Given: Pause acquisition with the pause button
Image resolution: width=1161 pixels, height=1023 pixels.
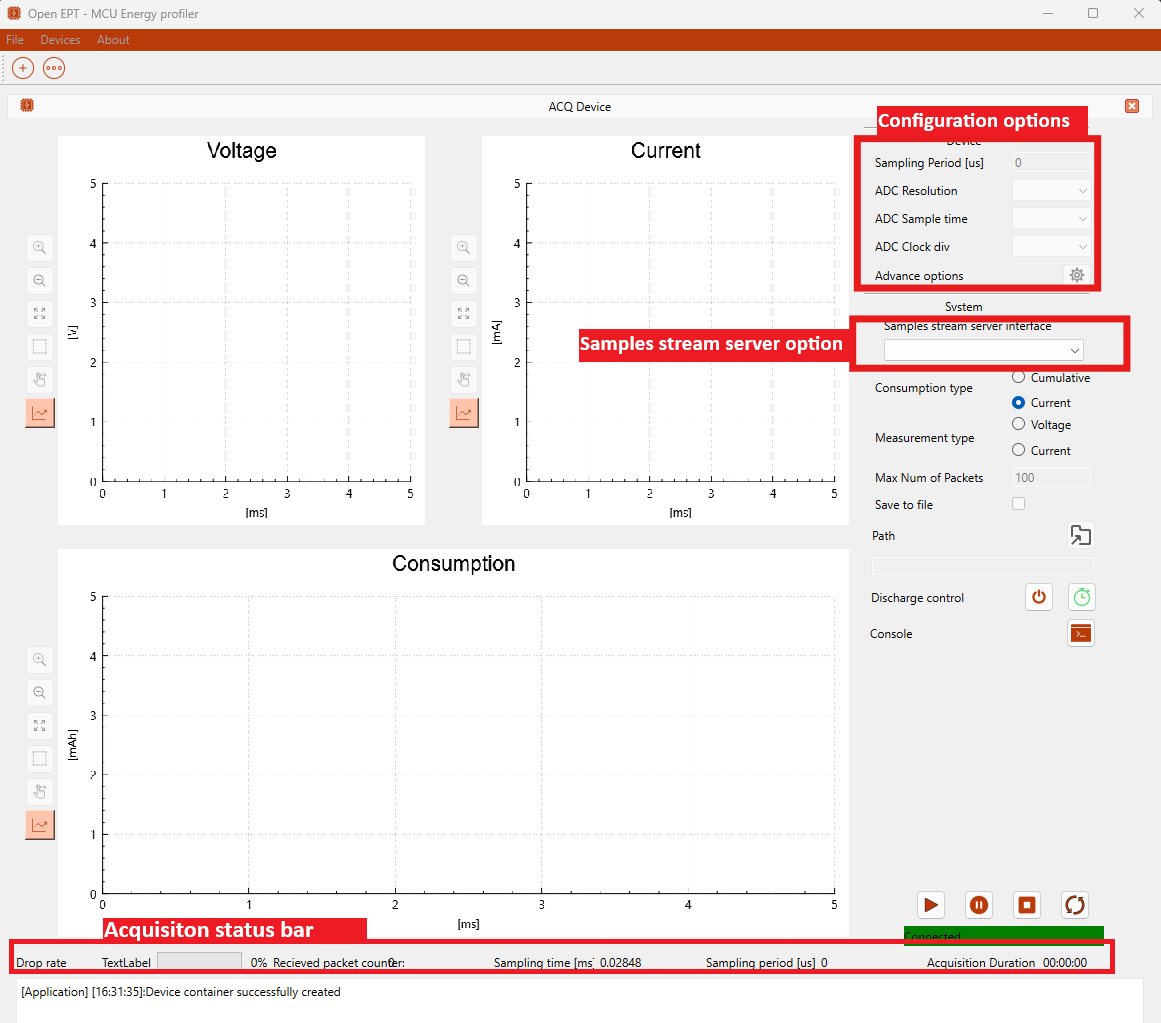Looking at the screenshot, I should [979, 905].
